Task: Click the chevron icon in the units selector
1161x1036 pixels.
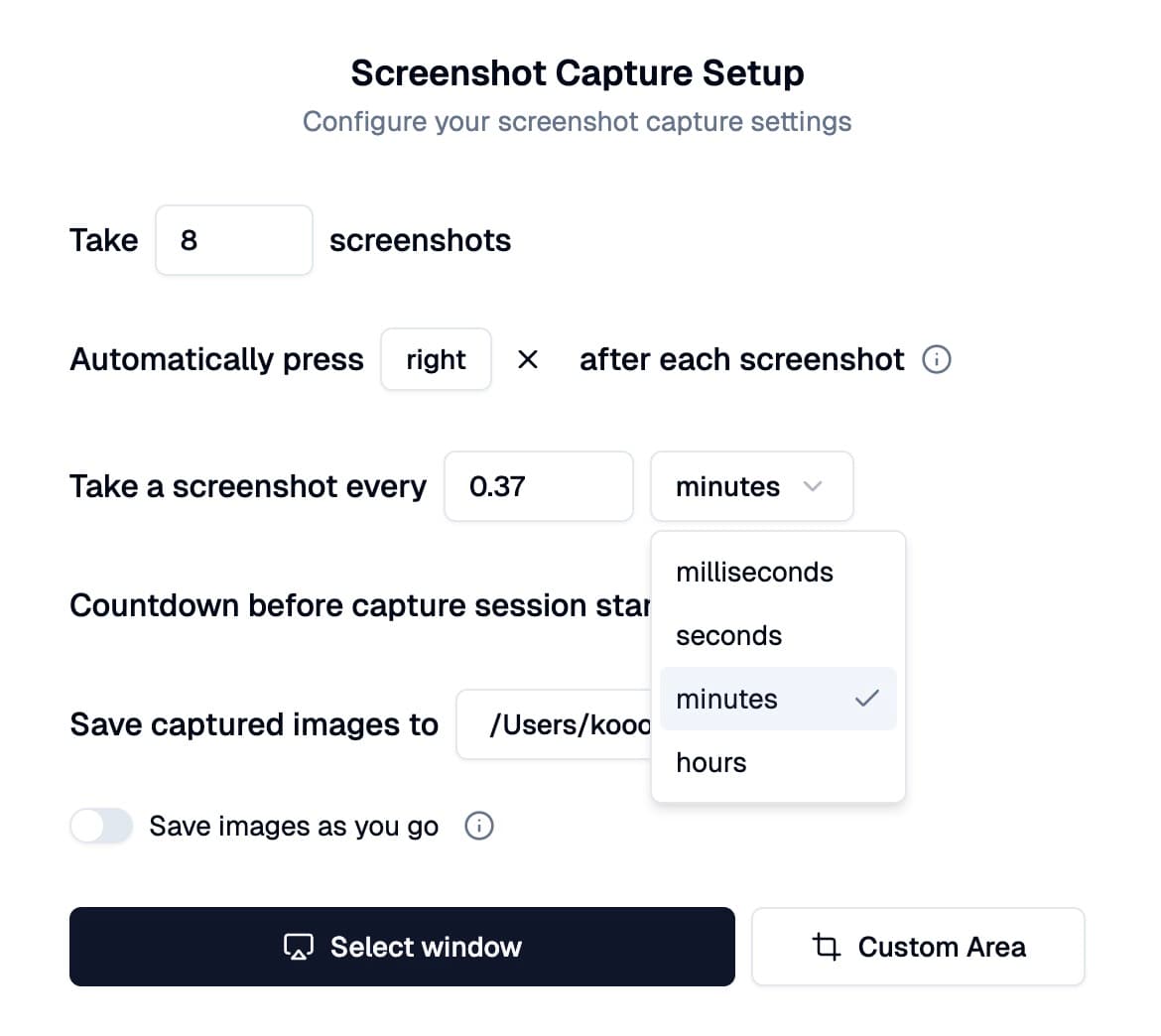Action: (x=813, y=486)
